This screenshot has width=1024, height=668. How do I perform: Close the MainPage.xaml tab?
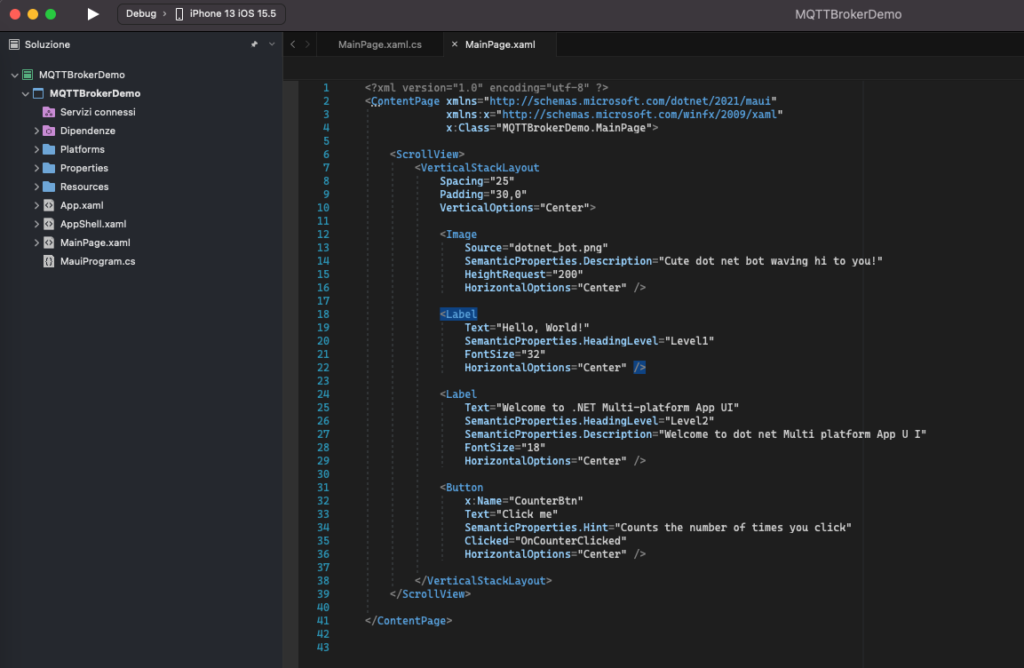(x=455, y=44)
